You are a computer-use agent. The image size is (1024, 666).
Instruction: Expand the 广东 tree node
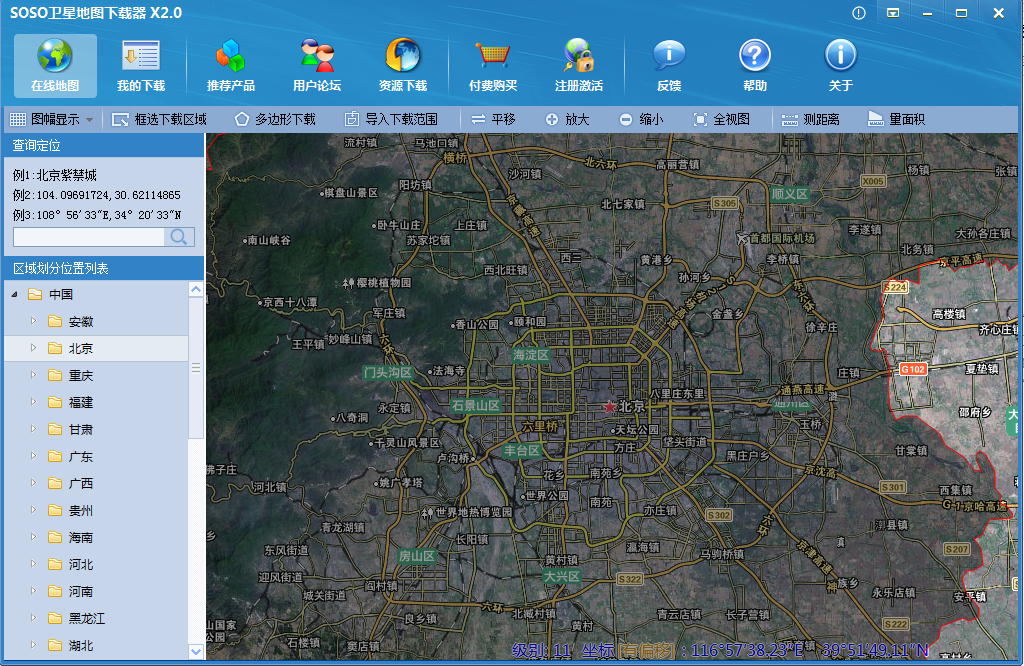pyautogui.click(x=33, y=456)
